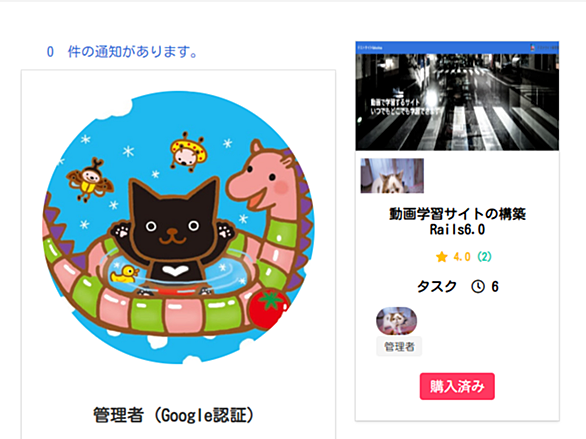
Task: Click the large cartoon black-cat profile picture
Action: [178, 228]
